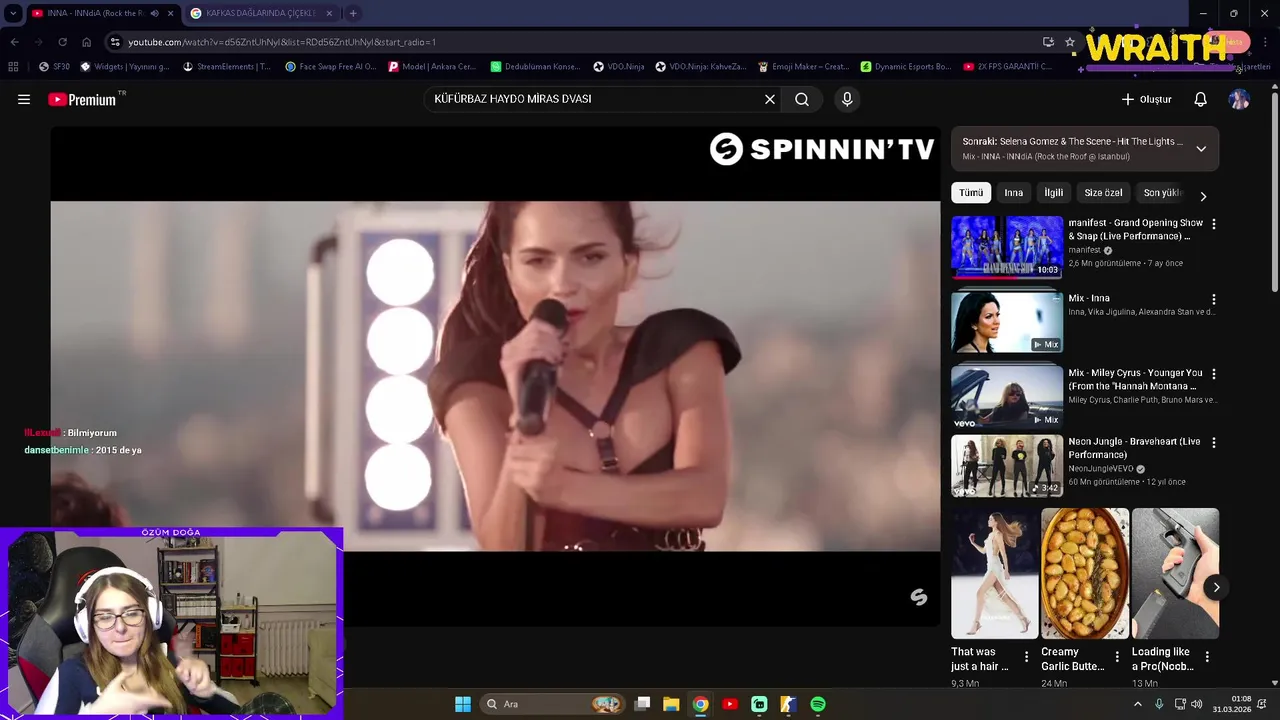Open File Explorer from taskbar
The height and width of the screenshot is (720, 1280).
[671, 704]
